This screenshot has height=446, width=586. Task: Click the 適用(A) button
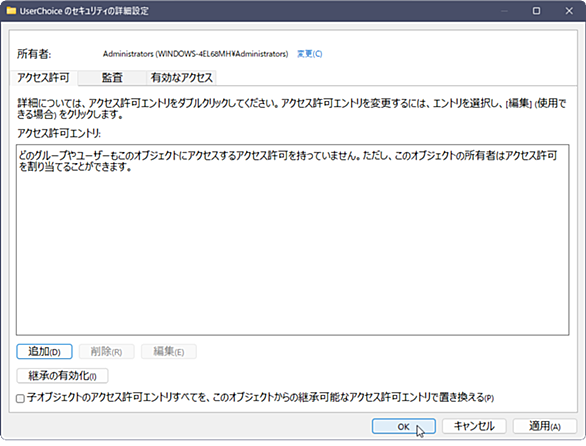[x=545, y=426]
